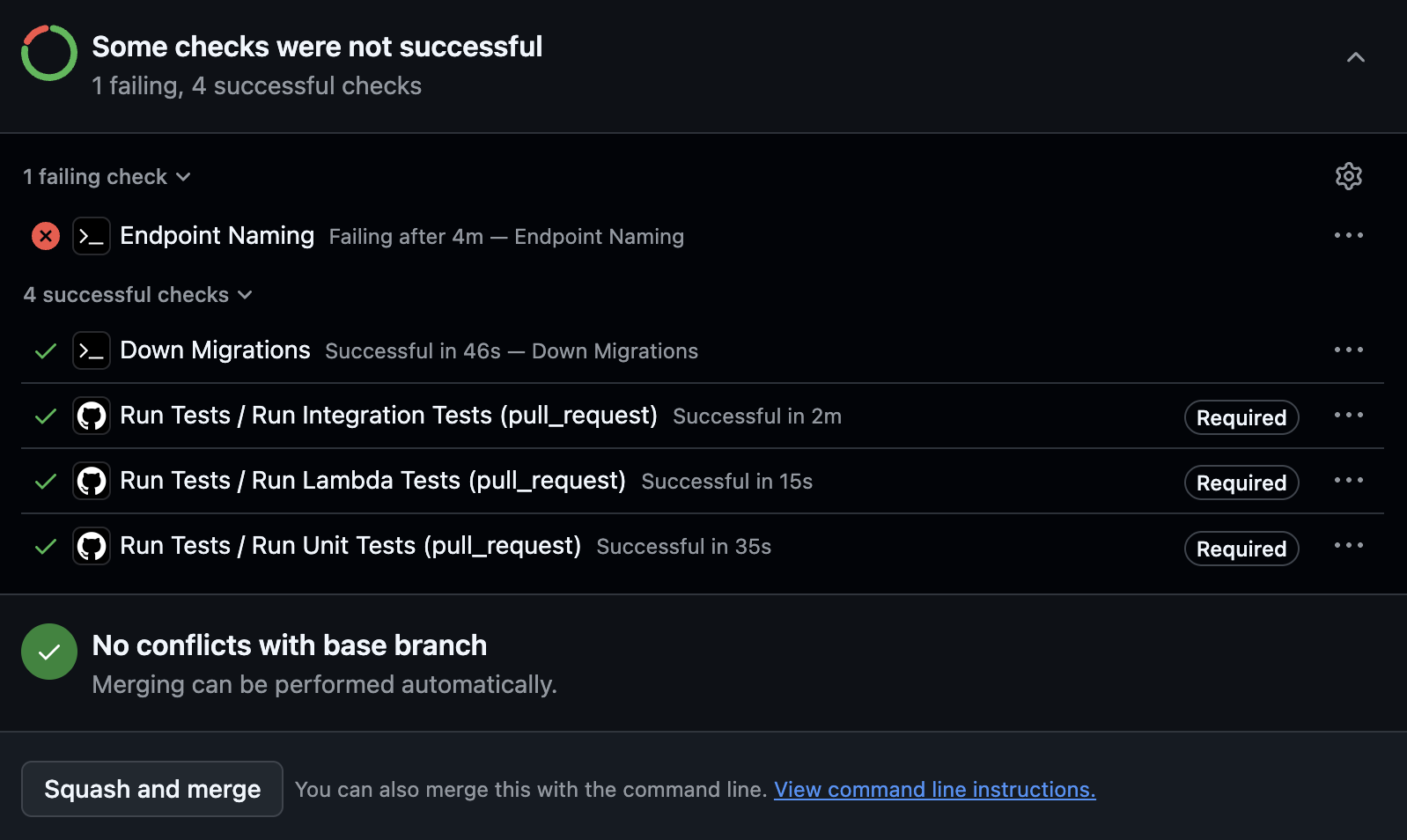Open more options menu for Endpoint Naming

(x=1348, y=235)
